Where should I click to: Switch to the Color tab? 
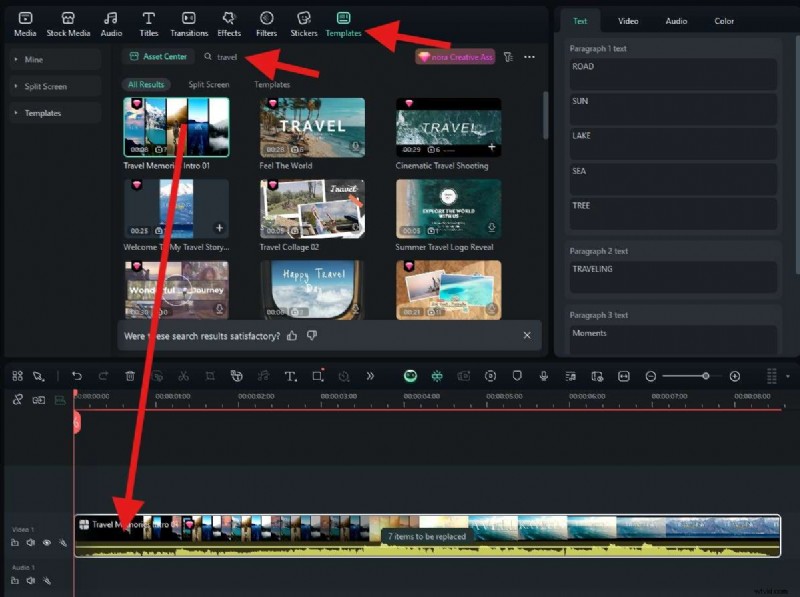coord(723,20)
